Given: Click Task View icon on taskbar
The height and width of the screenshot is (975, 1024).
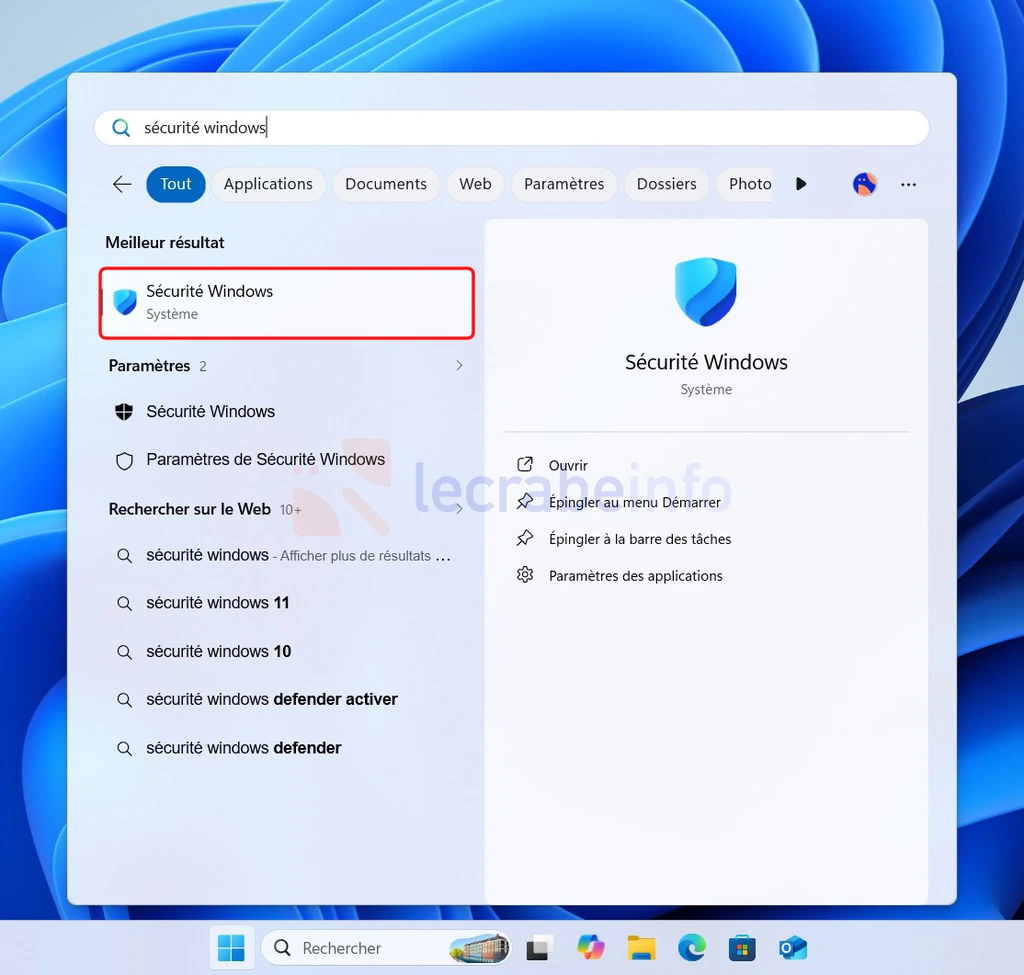Looking at the screenshot, I should coord(541,947).
